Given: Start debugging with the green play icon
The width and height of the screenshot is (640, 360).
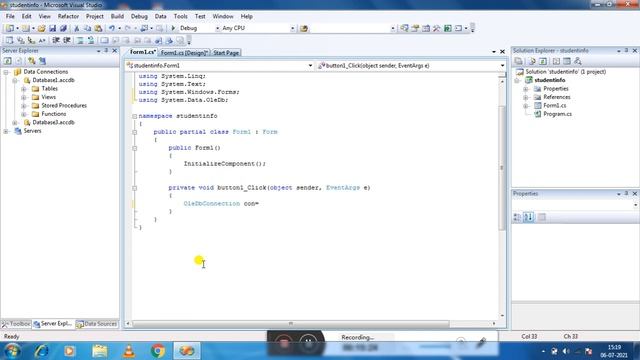Looking at the screenshot, I should 173,28.
